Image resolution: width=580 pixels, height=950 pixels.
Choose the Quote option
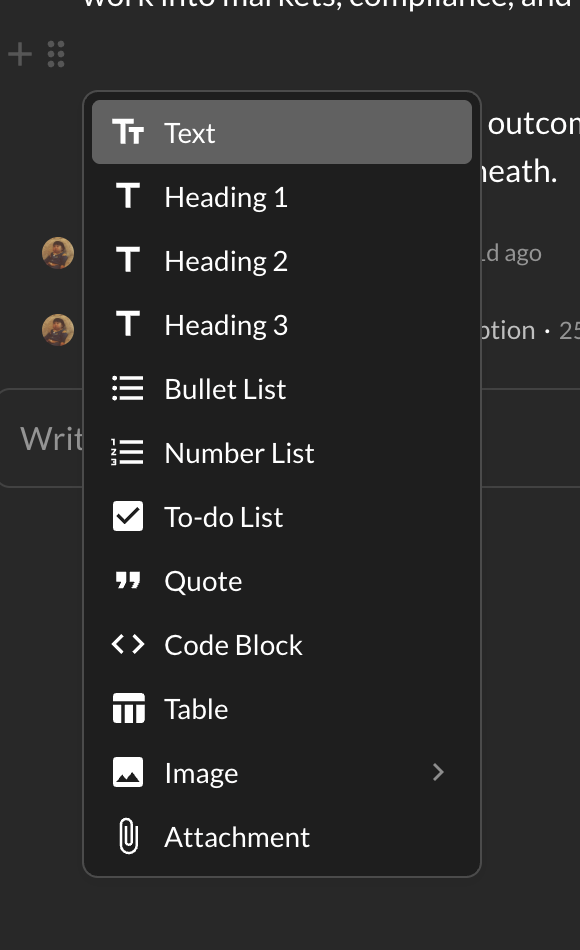point(282,580)
